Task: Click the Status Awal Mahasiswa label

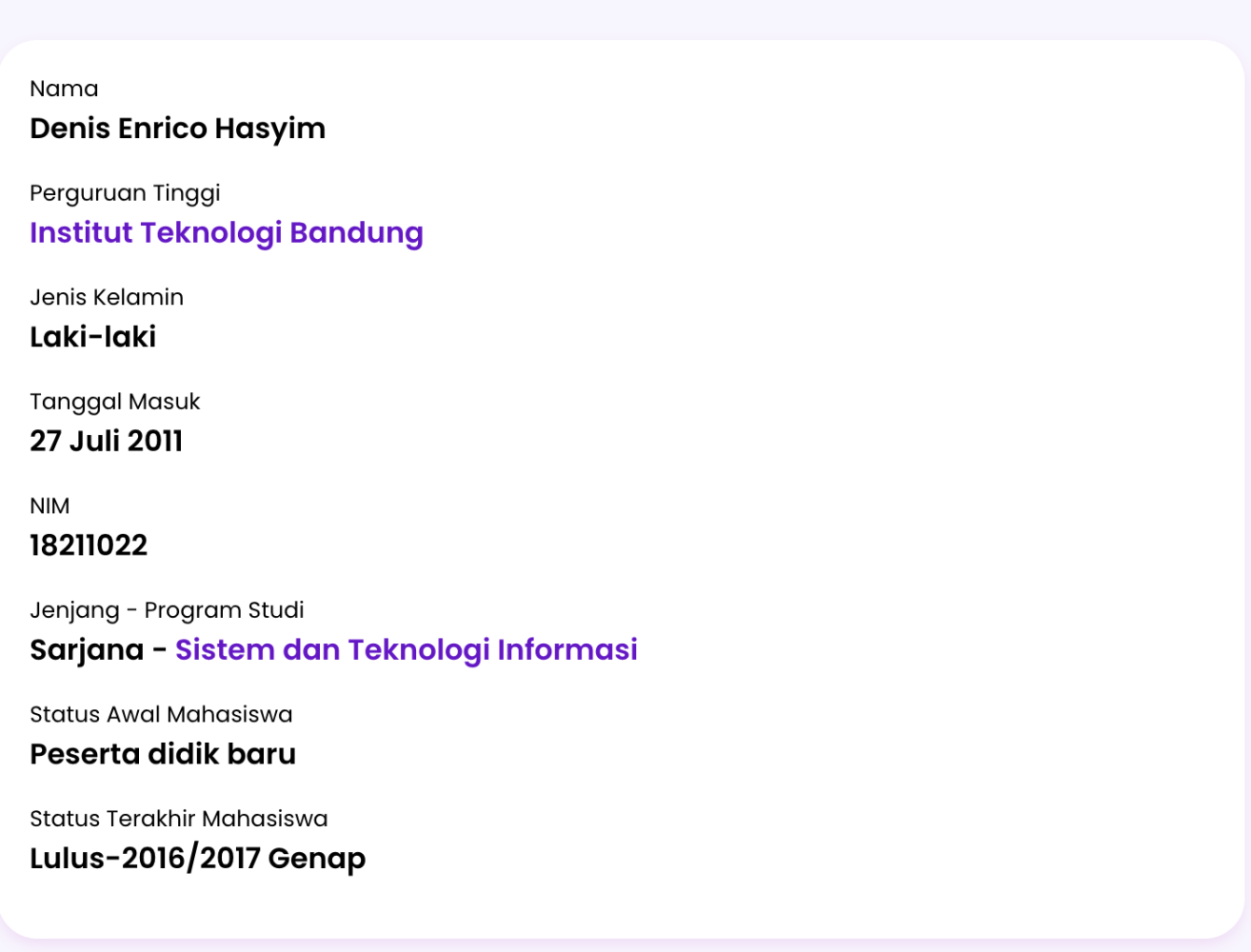Action: (161, 714)
